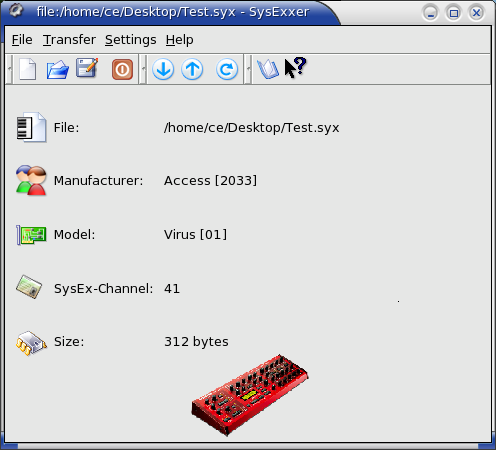Click the File document icon with keyboard
The width and height of the screenshot is (496, 450).
(x=31, y=128)
